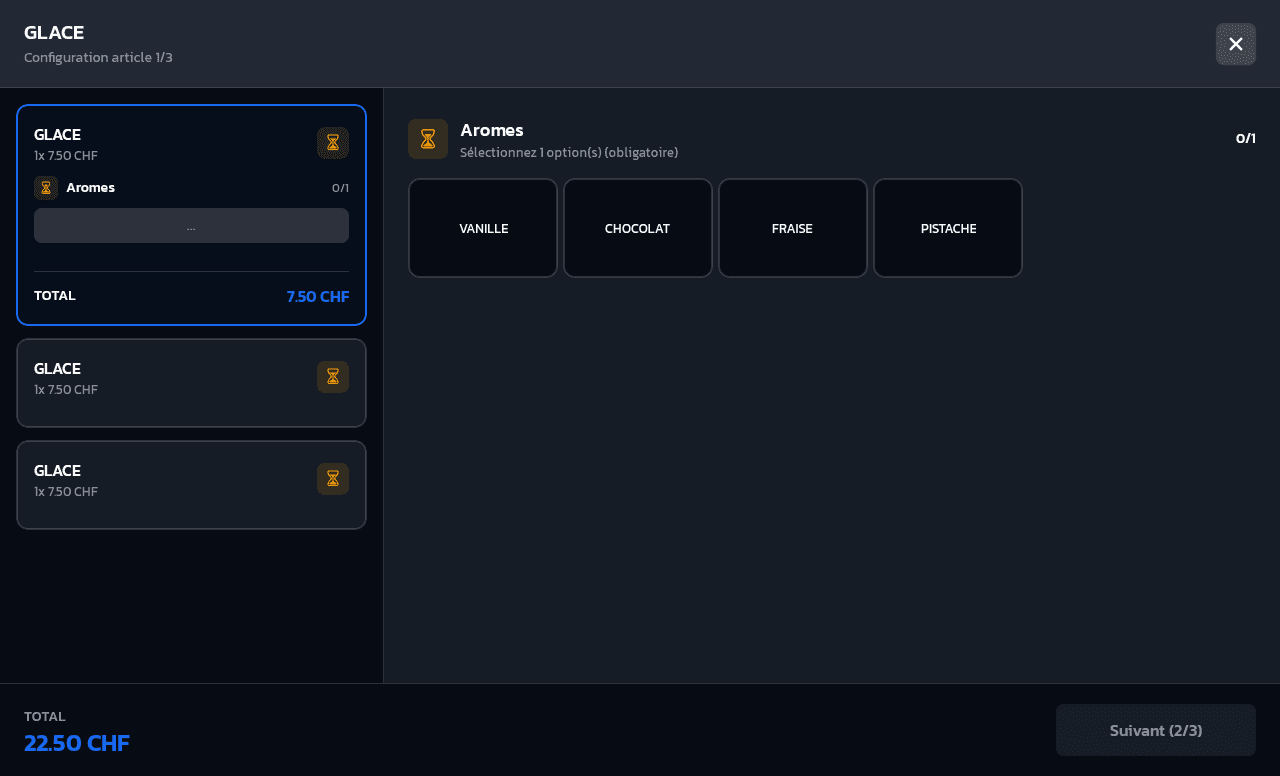Click the GLACE title in the dialog header
Viewport: 1280px width, 776px height.
coord(54,32)
